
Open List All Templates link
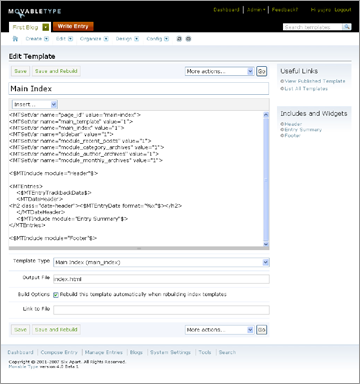pos(306,89)
